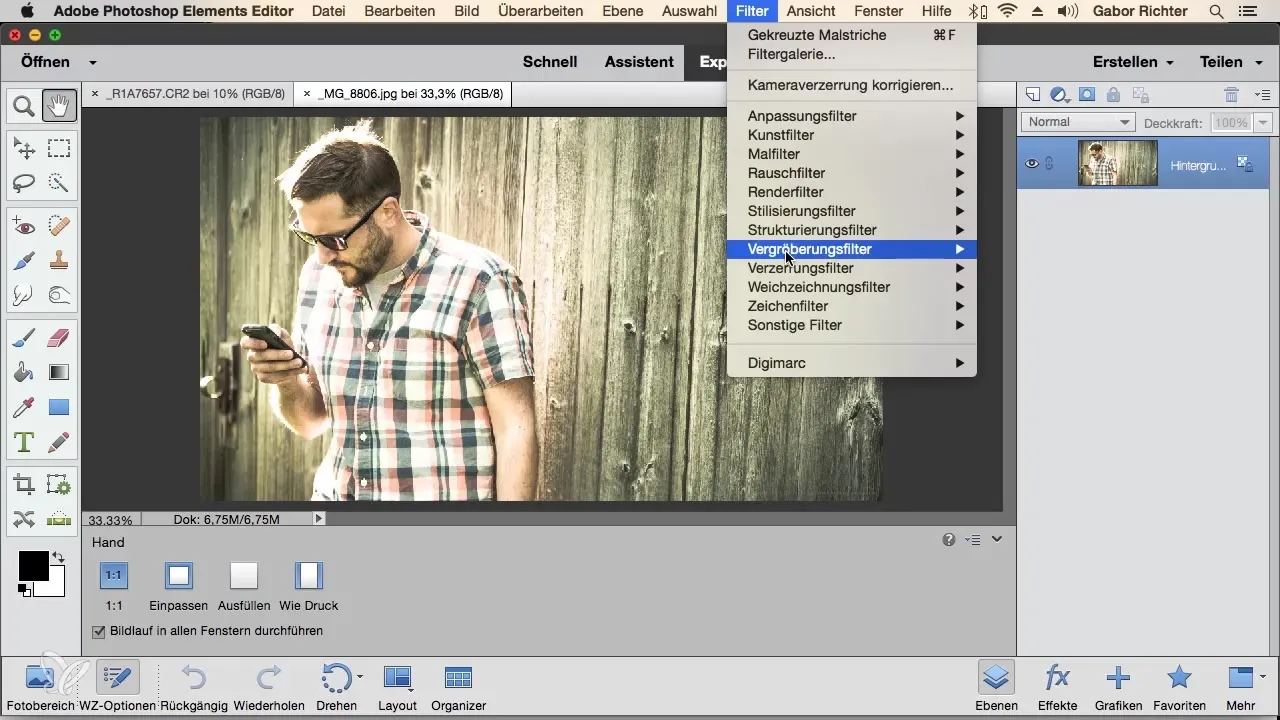Select the Recompose tool
The width and height of the screenshot is (1280, 720).
pos(59,485)
